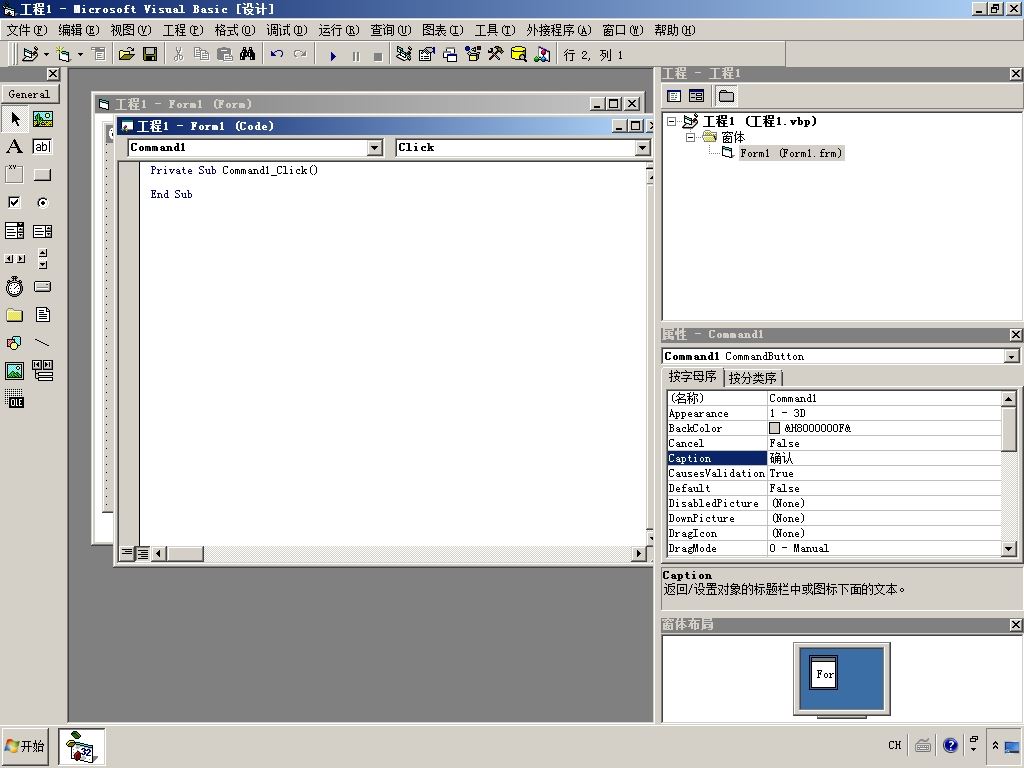Image resolution: width=1024 pixels, height=768 pixels.
Task: Open the Object Browser toolbar icon
Action: pos(473,54)
